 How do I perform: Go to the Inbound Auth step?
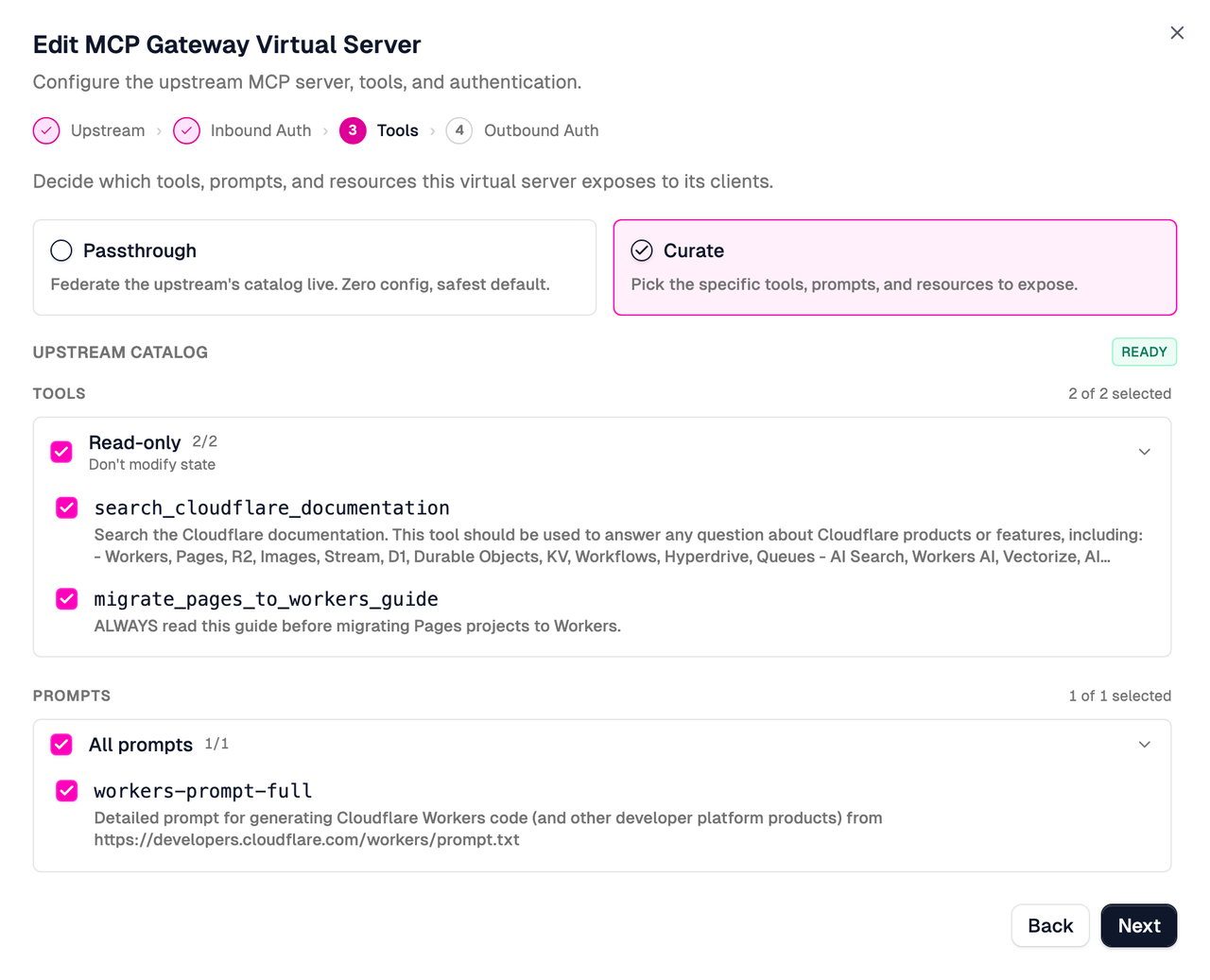[x=242, y=130]
